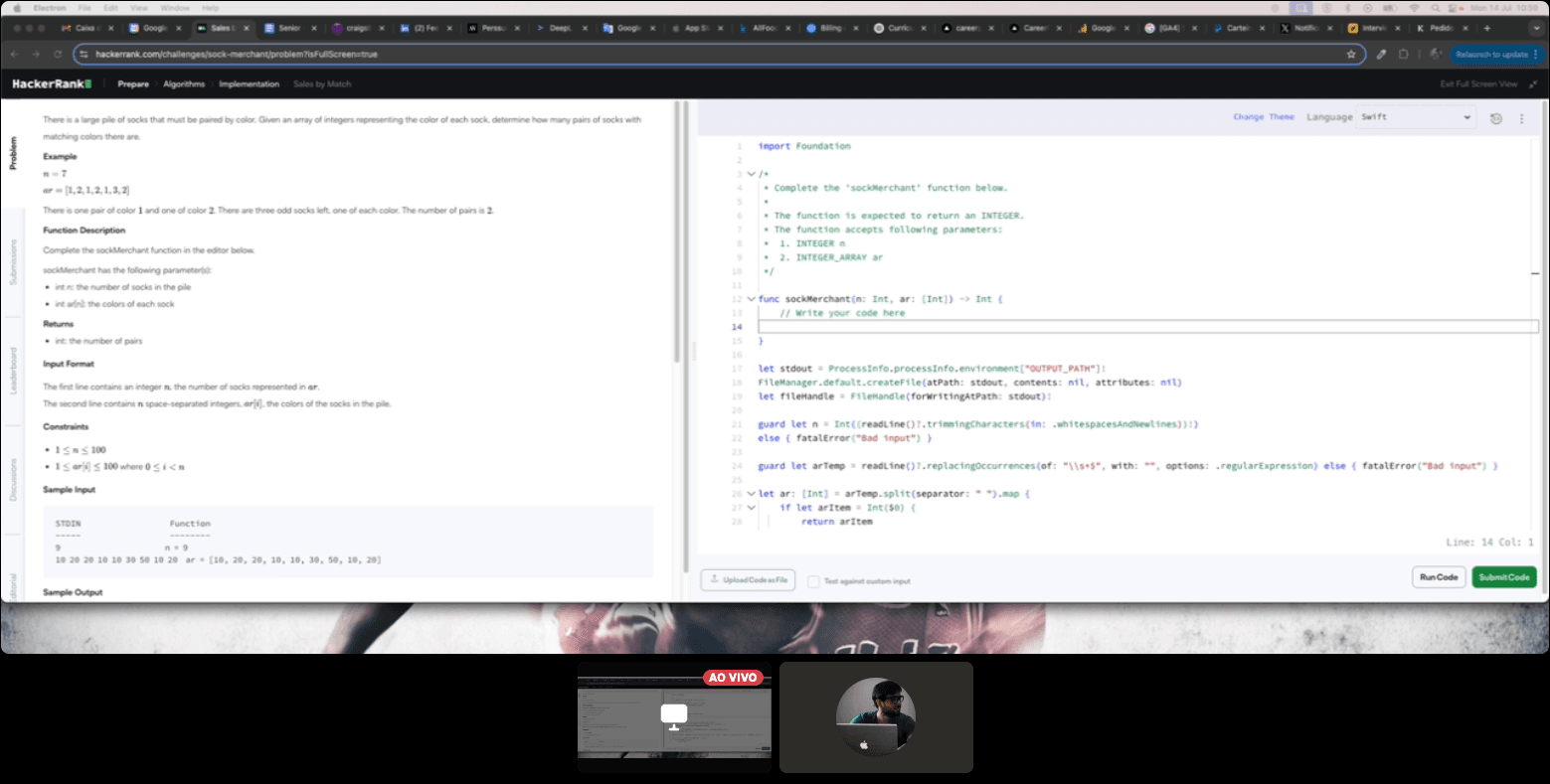Collapse the sockMerchant function at line 12
This screenshot has width=1550, height=784.
pyautogui.click(x=751, y=299)
